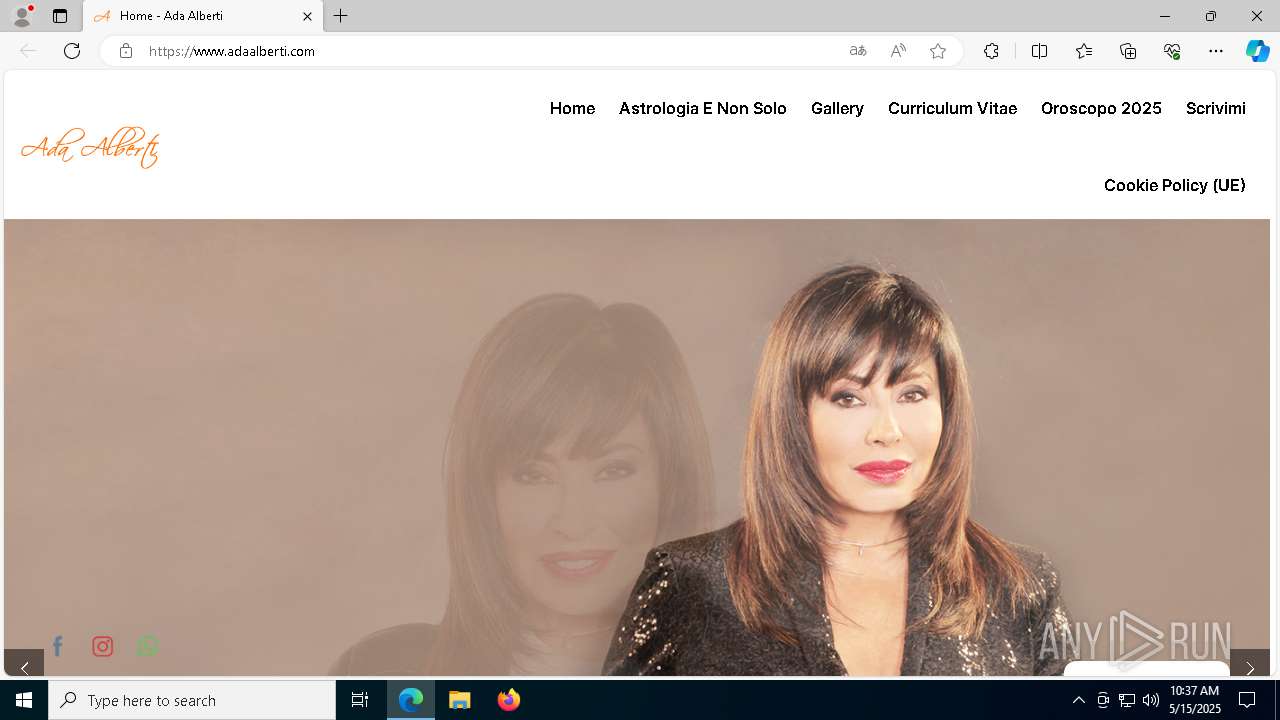Open the Copilot sidebar icon
The image size is (1280, 720).
click(1258, 51)
